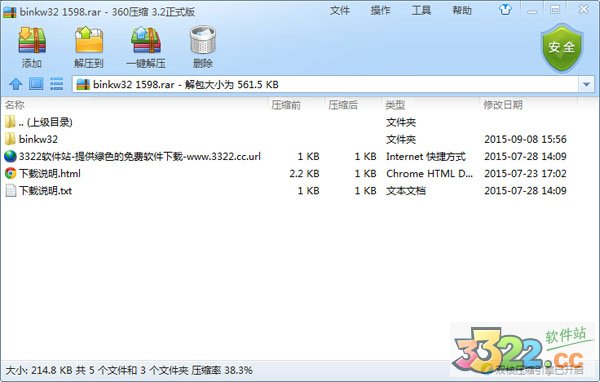
Task: Open the 操作 menu
Action: click(x=380, y=10)
